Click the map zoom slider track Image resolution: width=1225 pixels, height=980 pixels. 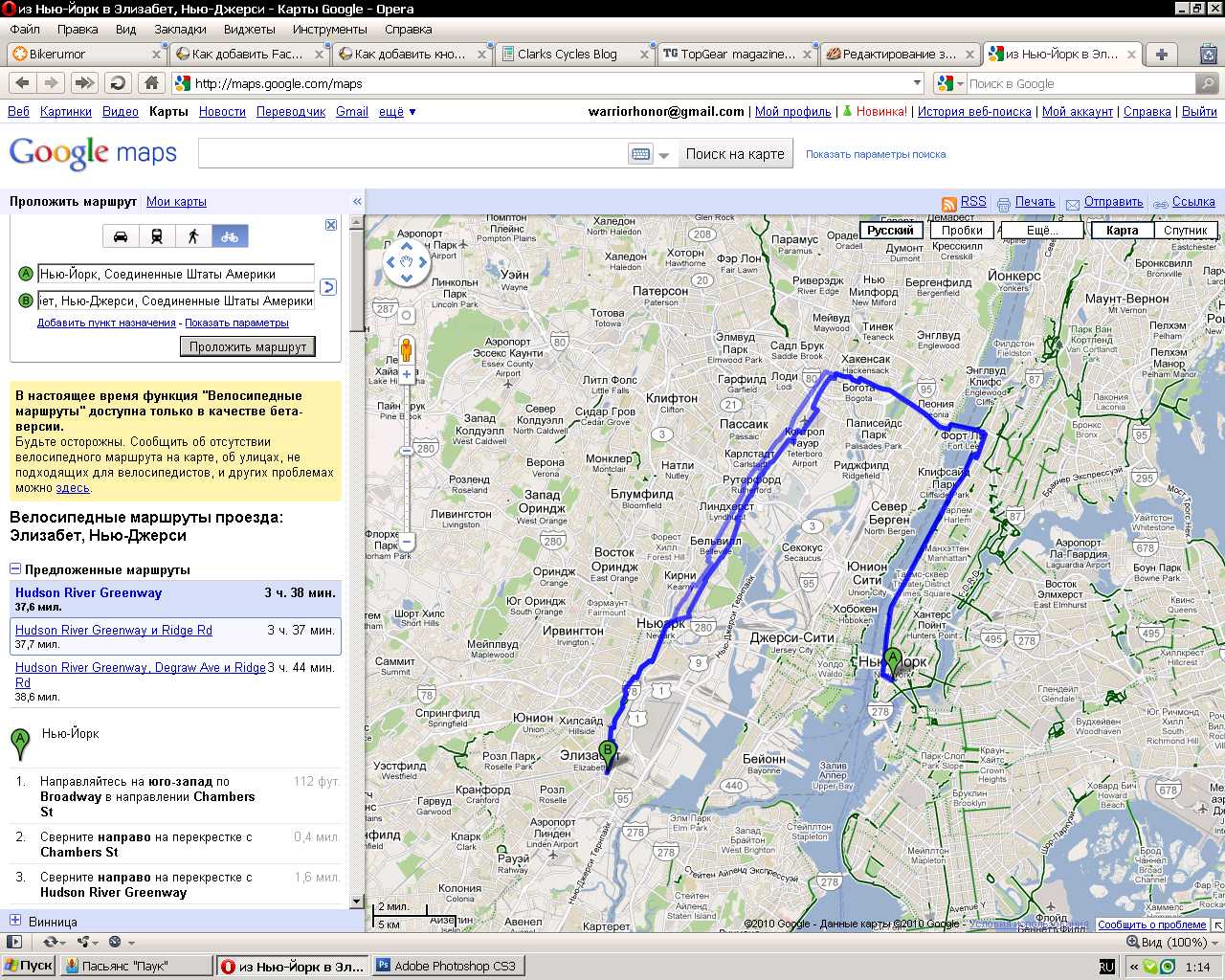coord(407,457)
